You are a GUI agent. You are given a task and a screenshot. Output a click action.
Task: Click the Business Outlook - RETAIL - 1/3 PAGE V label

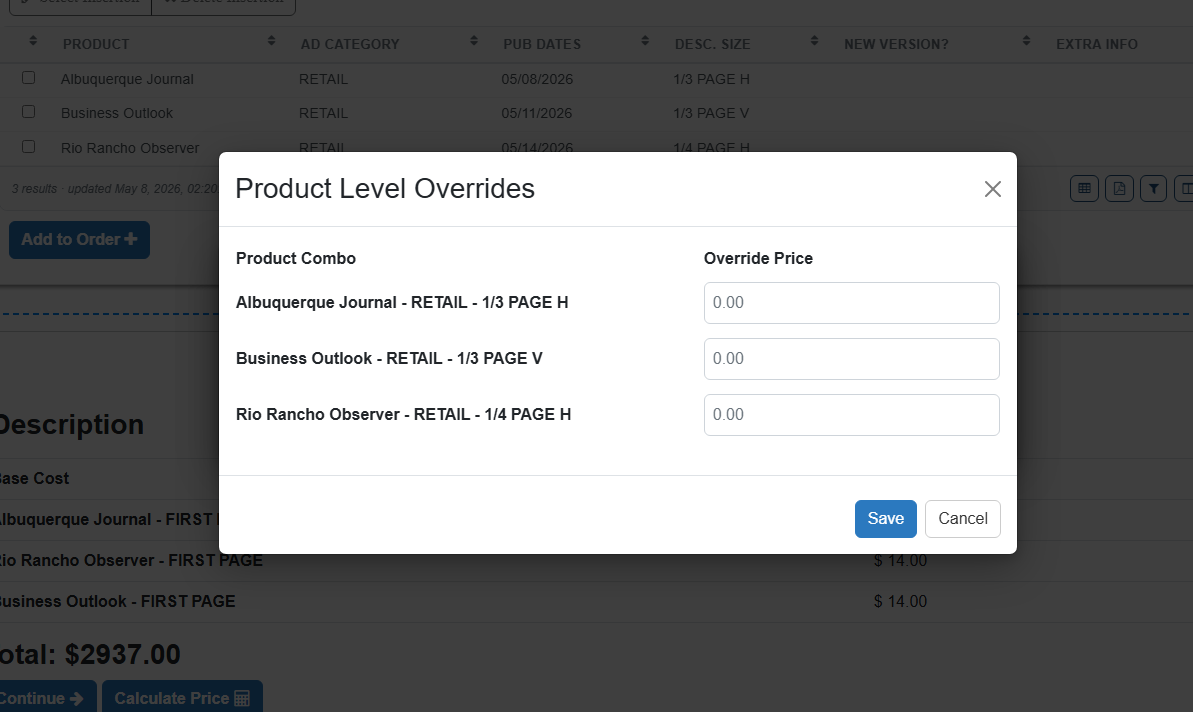tap(389, 358)
